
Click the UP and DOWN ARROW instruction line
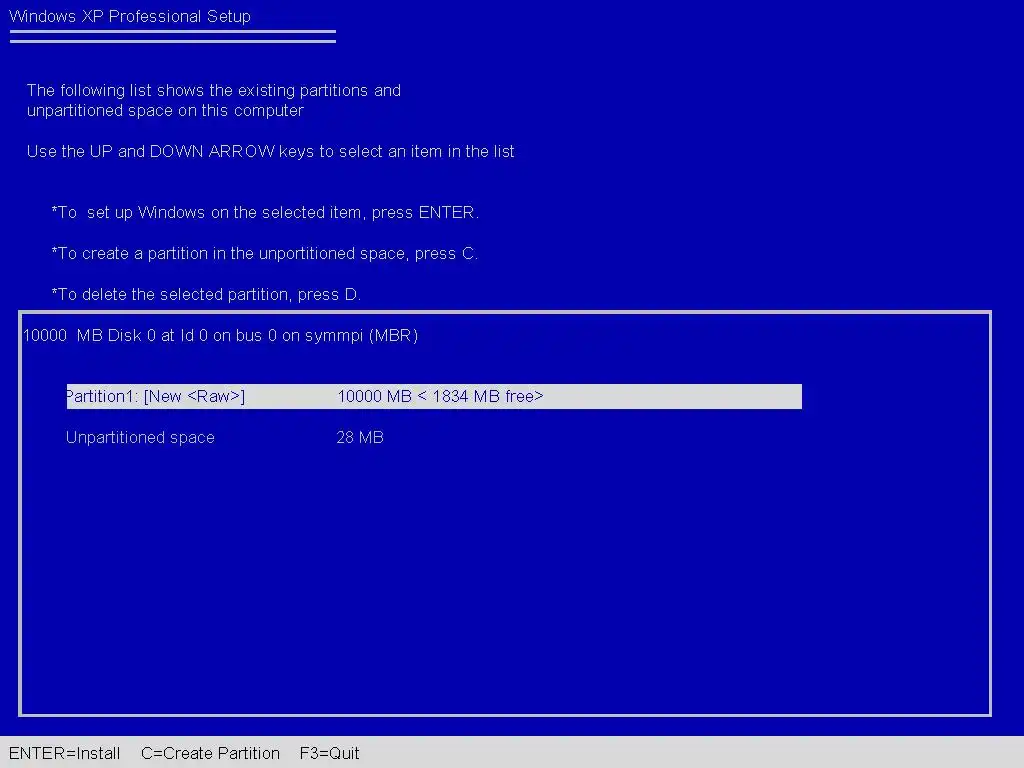[270, 152]
